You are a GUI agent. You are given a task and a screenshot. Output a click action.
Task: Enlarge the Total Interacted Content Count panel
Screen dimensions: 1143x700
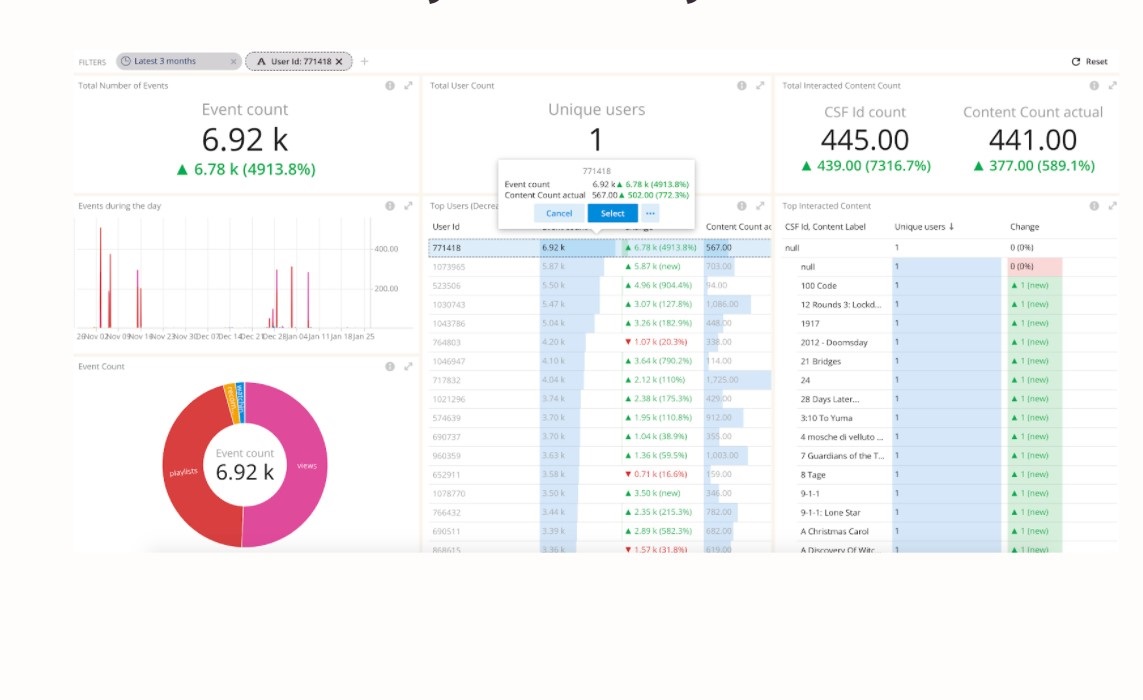tap(1112, 85)
